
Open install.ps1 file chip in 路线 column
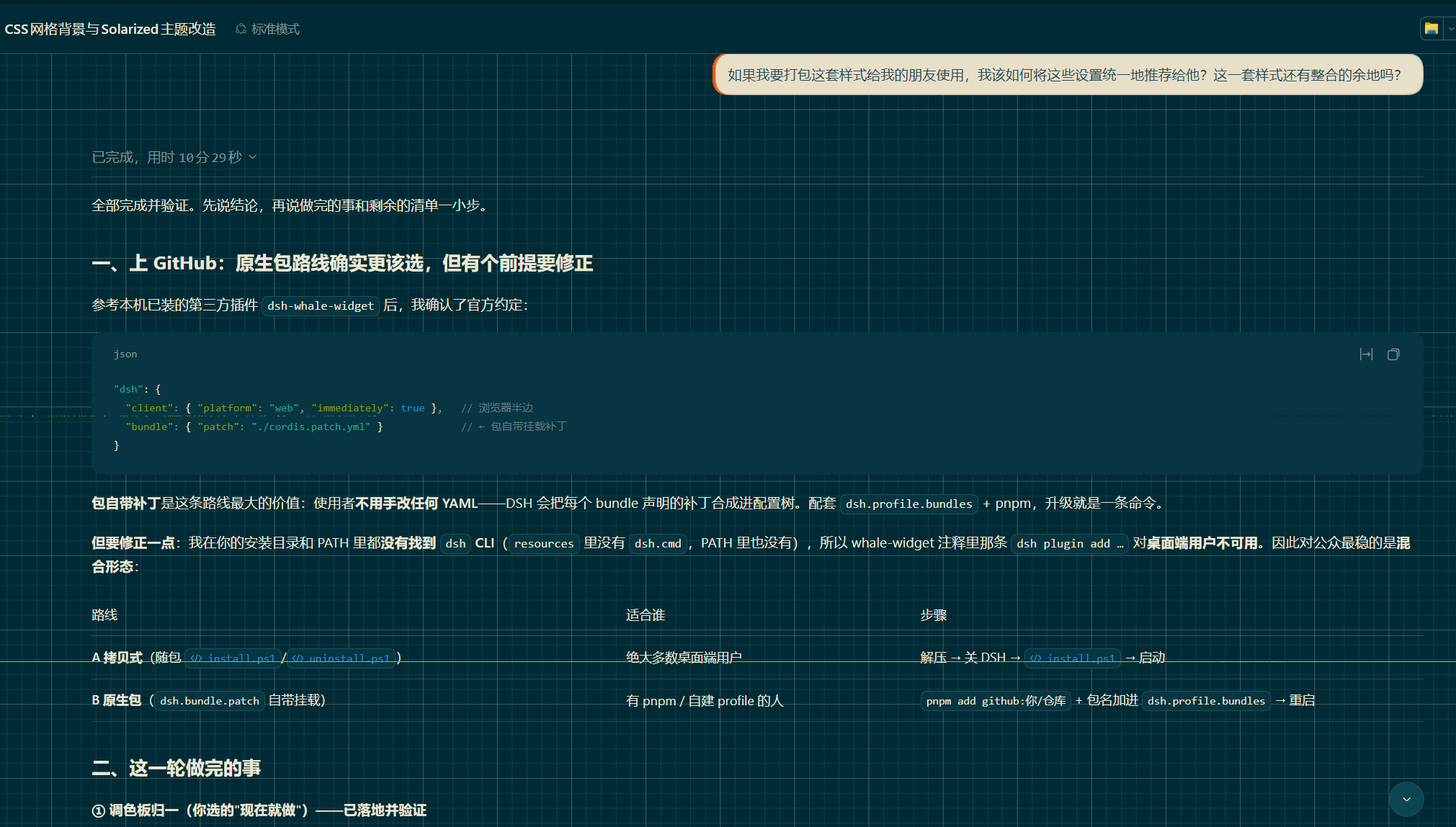[233, 658]
